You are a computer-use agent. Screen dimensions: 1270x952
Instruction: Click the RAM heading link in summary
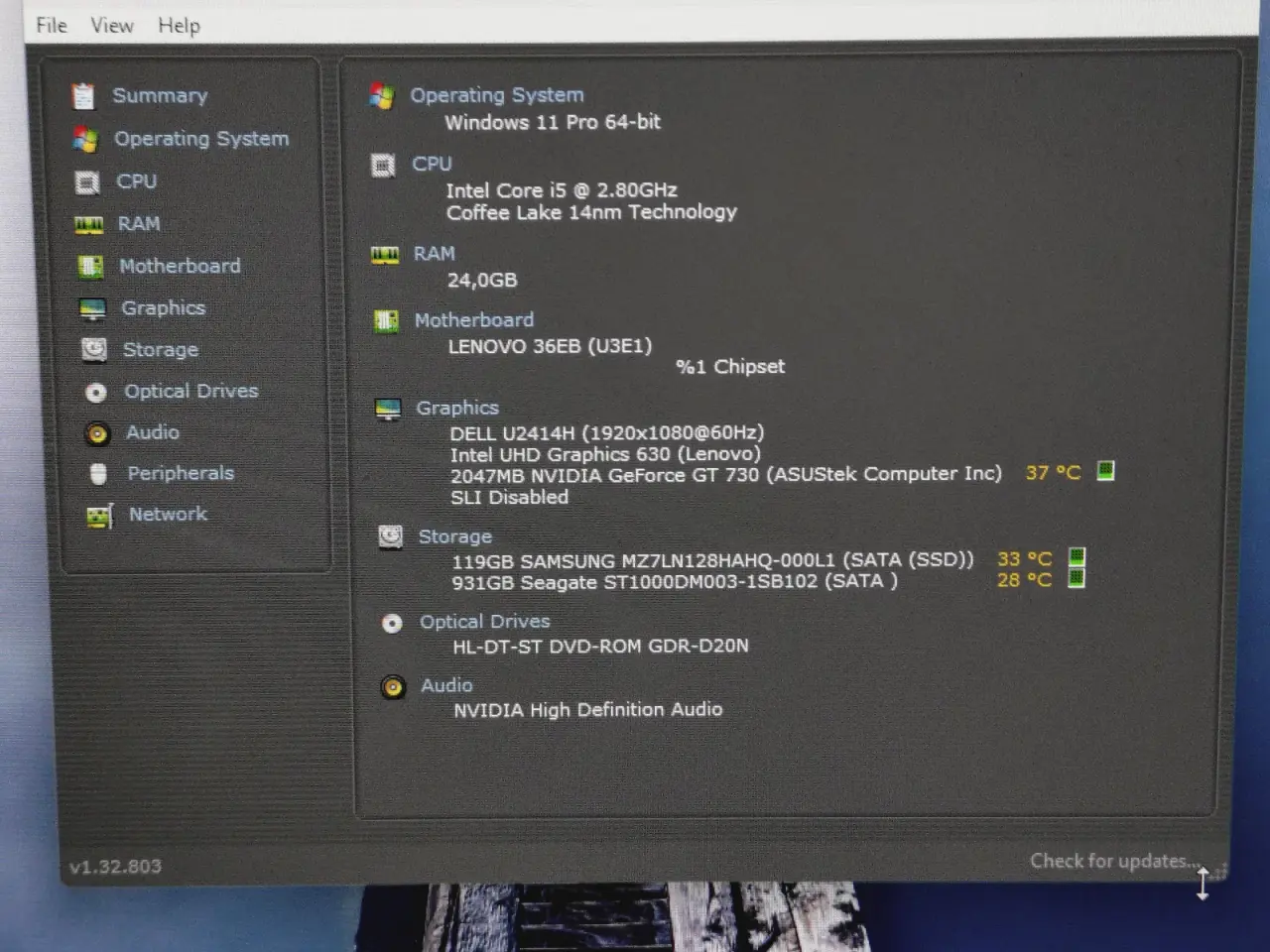pos(434,254)
